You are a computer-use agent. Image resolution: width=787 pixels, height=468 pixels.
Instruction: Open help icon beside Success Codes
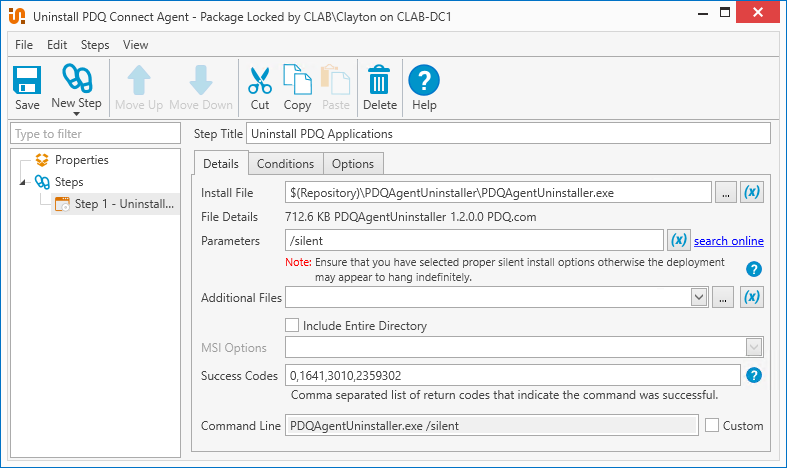(753, 375)
